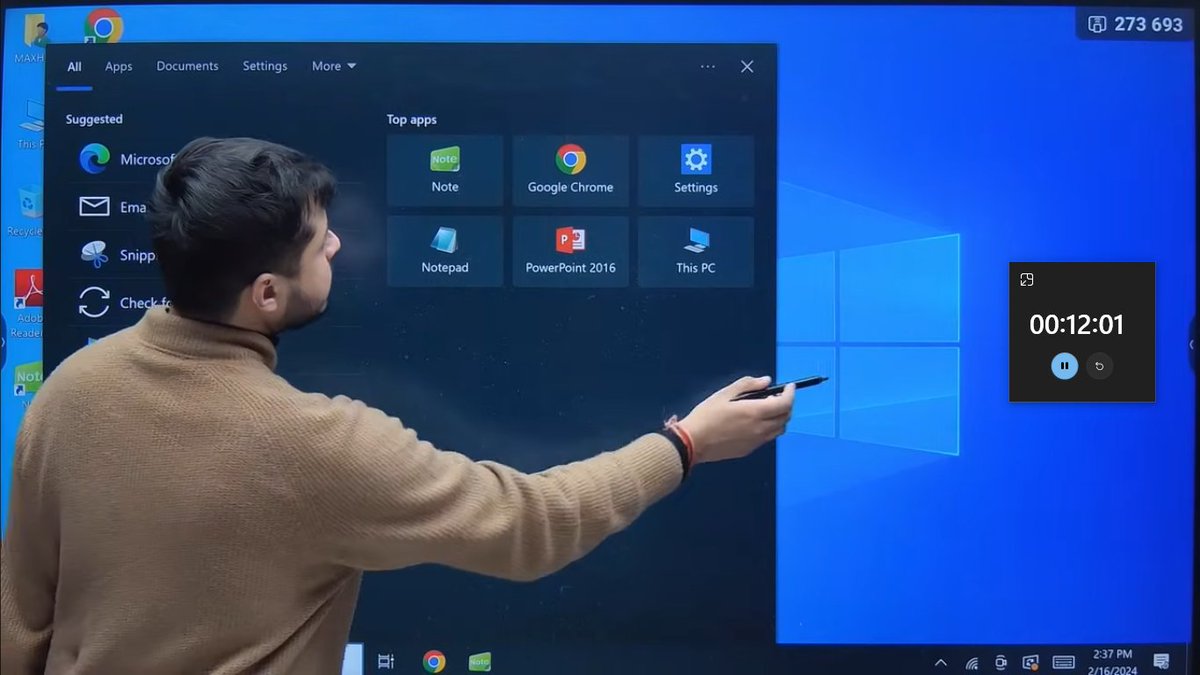Open the three-dot options menu

click(x=708, y=66)
